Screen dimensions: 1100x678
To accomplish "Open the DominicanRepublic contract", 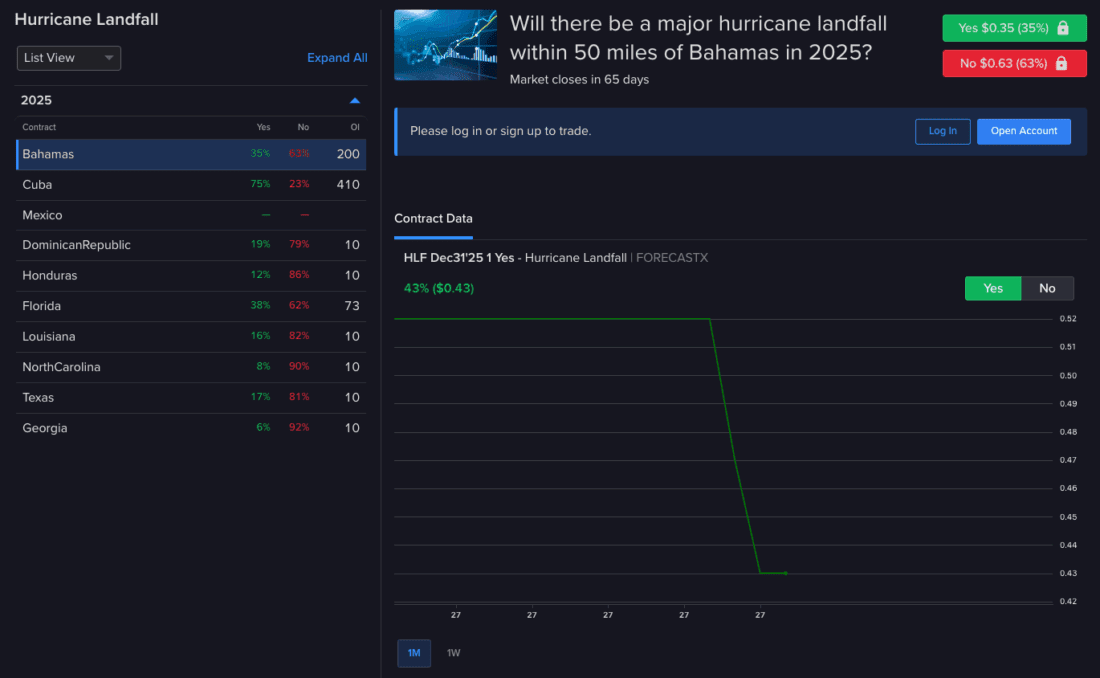I will pyautogui.click(x=191, y=245).
